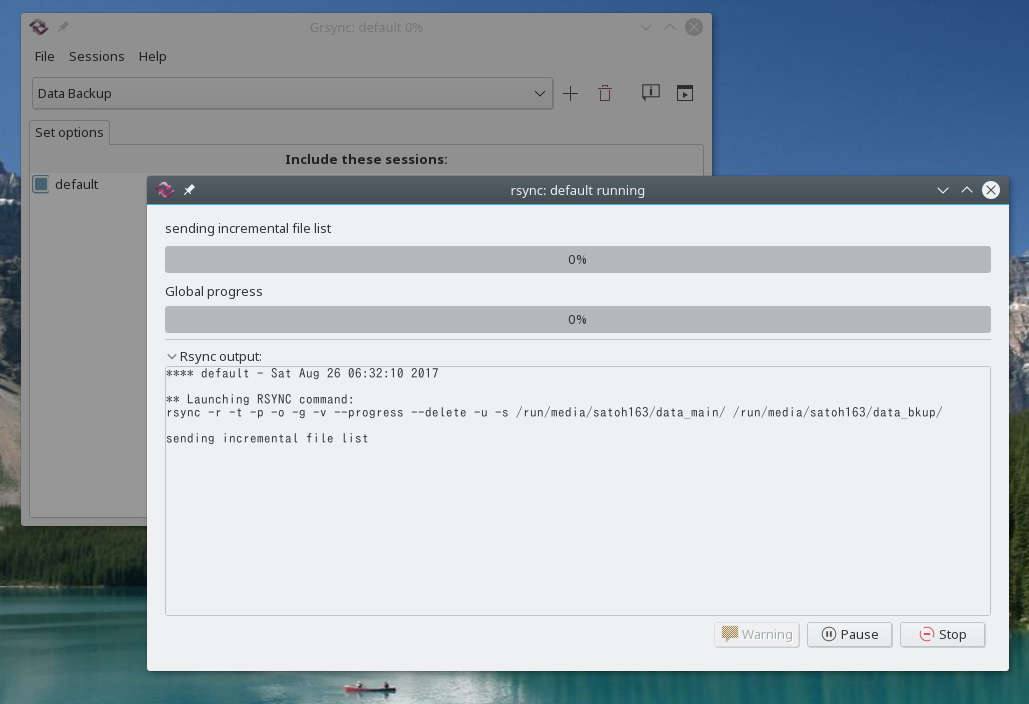Click the Pause button
The image size is (1029, 704).
click(849, 634)
